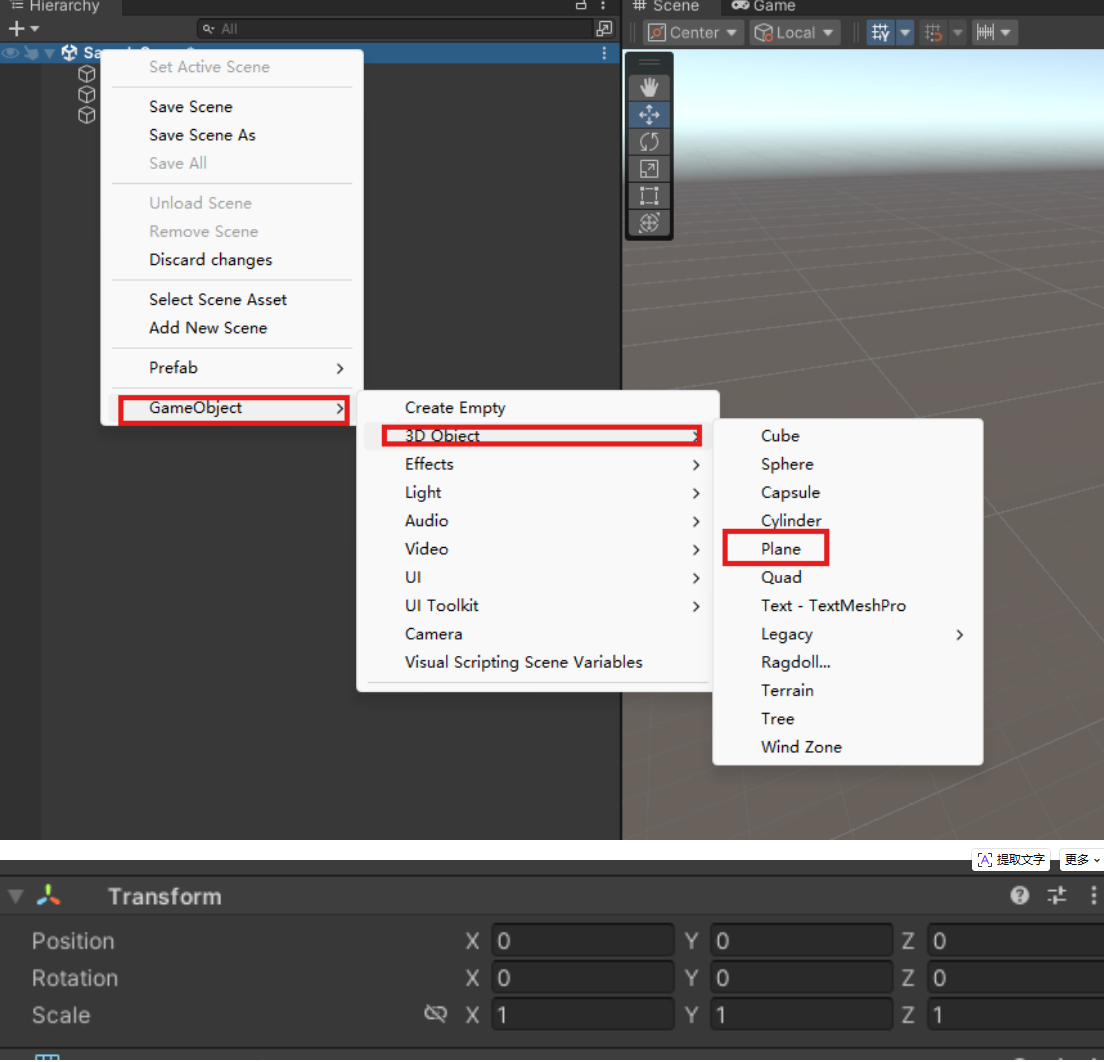Viewport: 1104px width, 1062px height.
Task: Select the Scale tool
Action: pyautogui.click(x=649, y=169)
